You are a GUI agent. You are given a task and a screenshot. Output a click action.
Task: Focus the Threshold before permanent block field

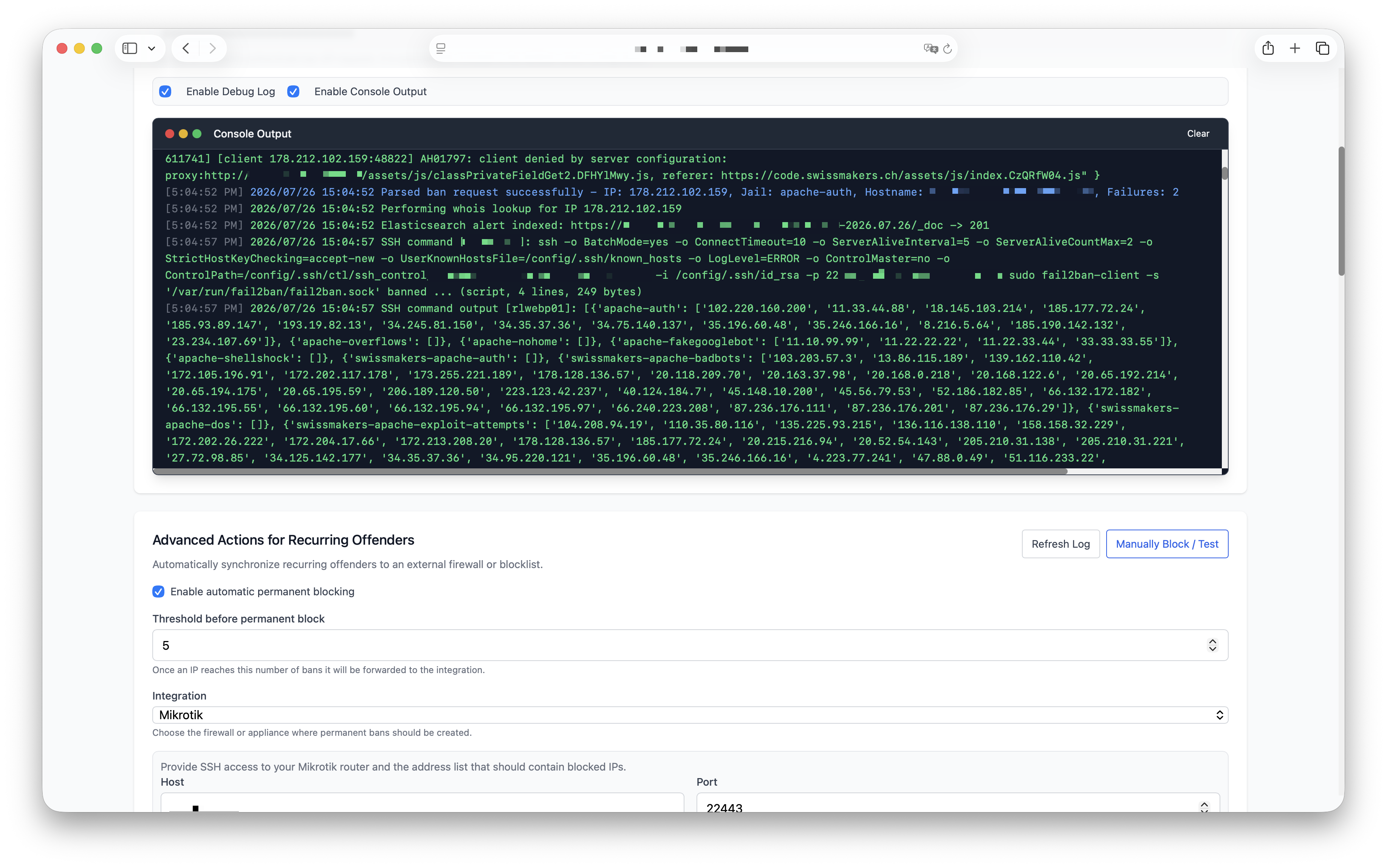pos(690,645)
